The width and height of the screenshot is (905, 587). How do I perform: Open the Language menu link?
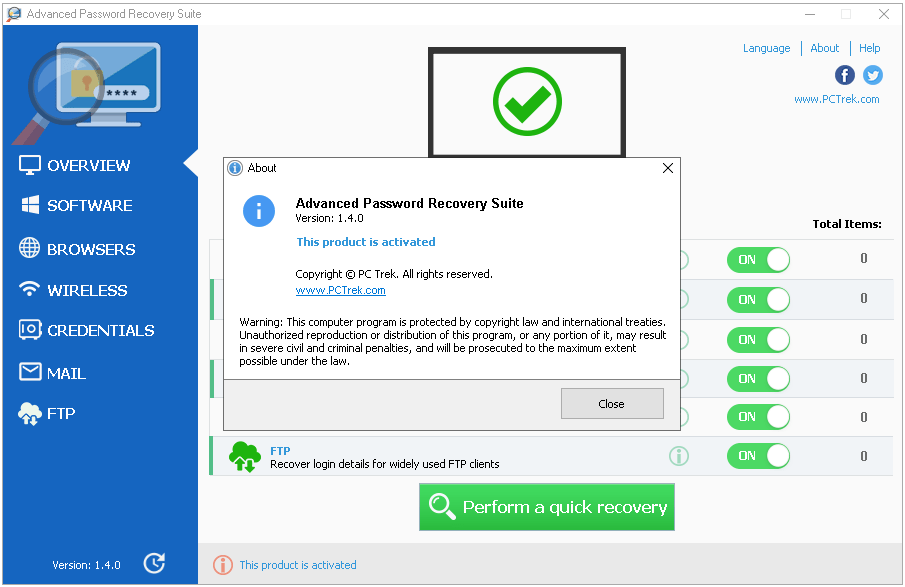[x=766, y=48]
